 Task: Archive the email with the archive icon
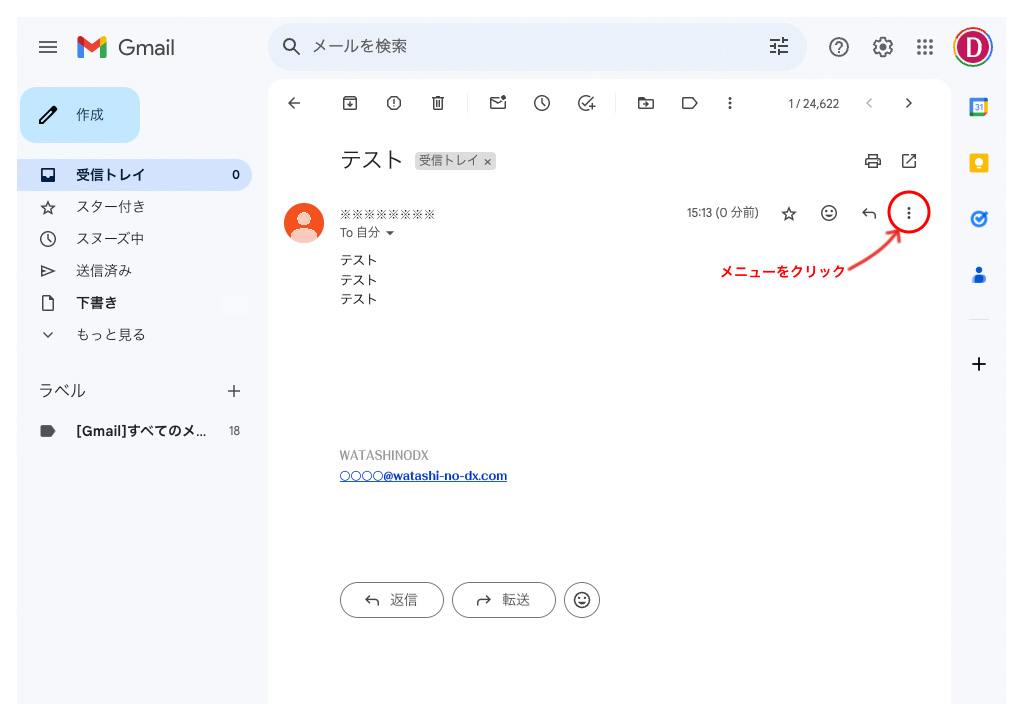(350, 103)
